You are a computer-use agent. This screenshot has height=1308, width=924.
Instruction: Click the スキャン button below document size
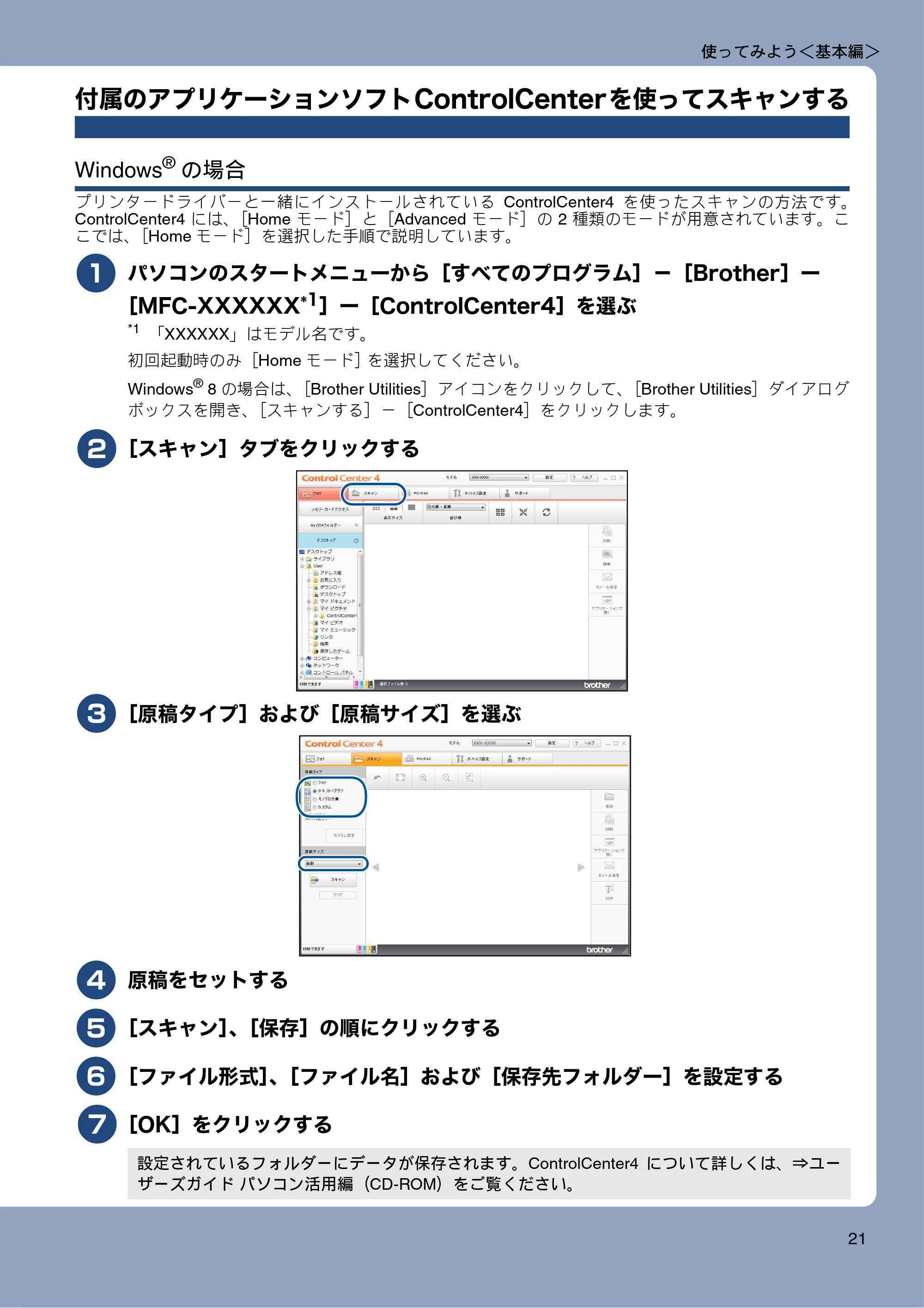[333, 880]
